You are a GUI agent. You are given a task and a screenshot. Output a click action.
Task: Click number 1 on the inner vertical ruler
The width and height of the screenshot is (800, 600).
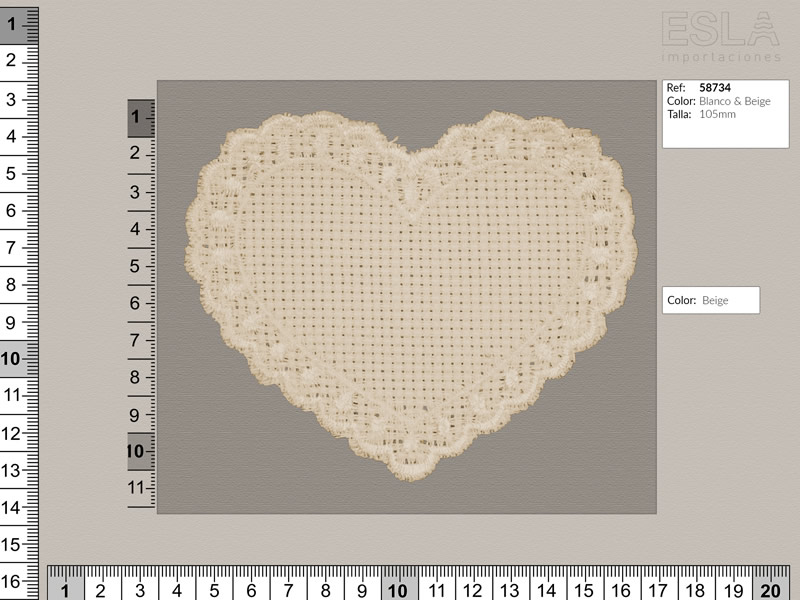(135, 117)
